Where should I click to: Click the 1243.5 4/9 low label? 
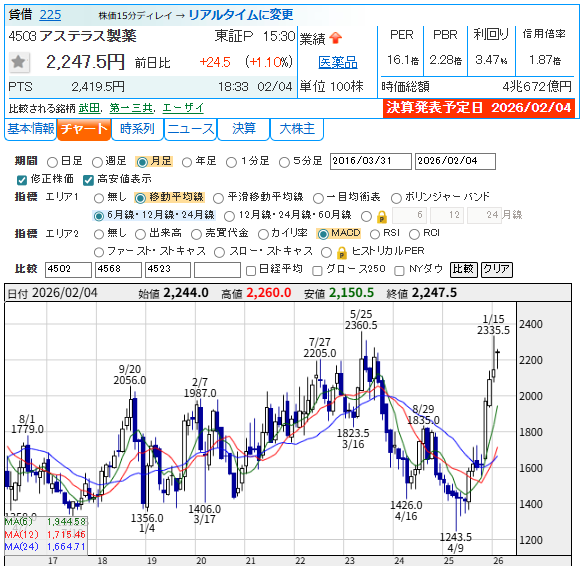pos(456,542)
